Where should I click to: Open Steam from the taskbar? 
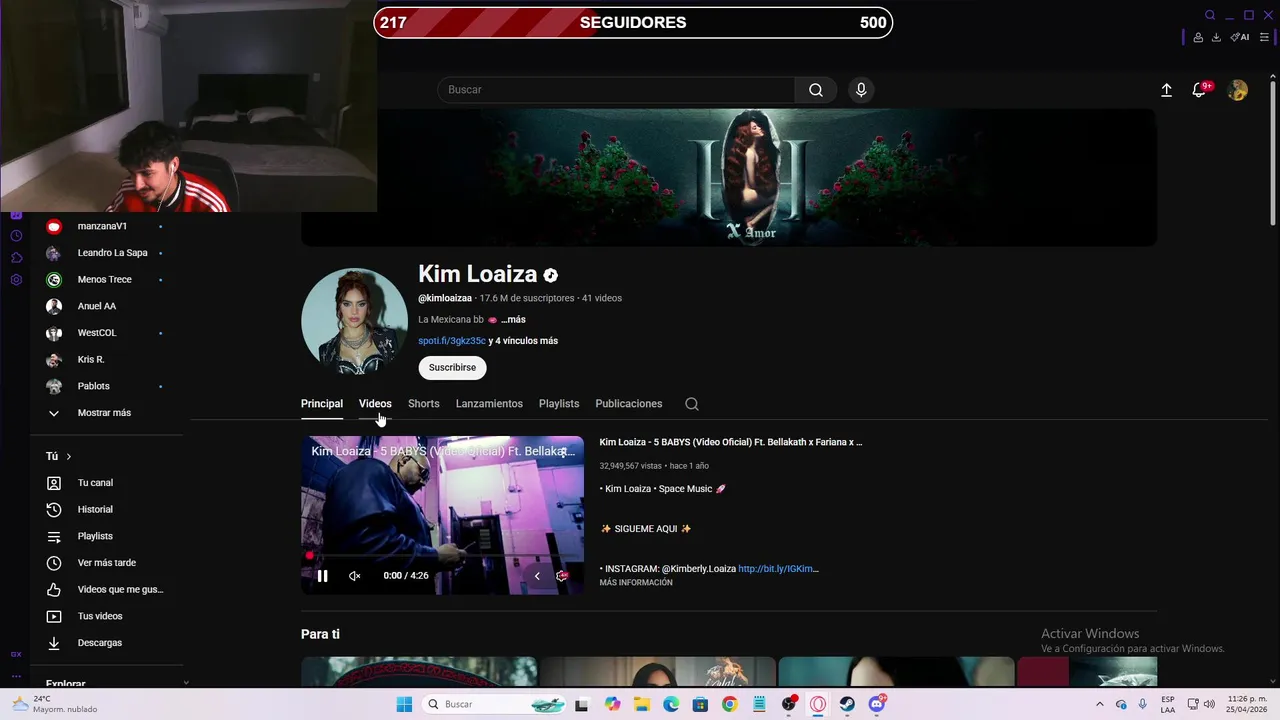(x=847, y=704)
